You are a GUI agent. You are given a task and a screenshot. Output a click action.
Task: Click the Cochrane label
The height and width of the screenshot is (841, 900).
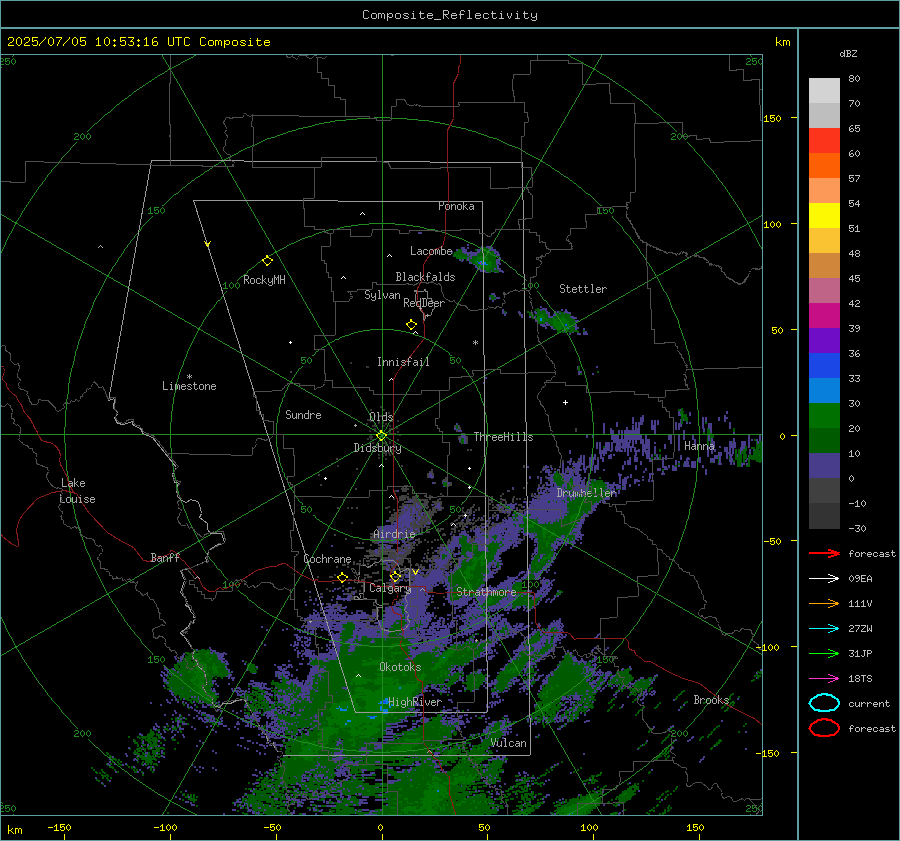click(327, 559)
